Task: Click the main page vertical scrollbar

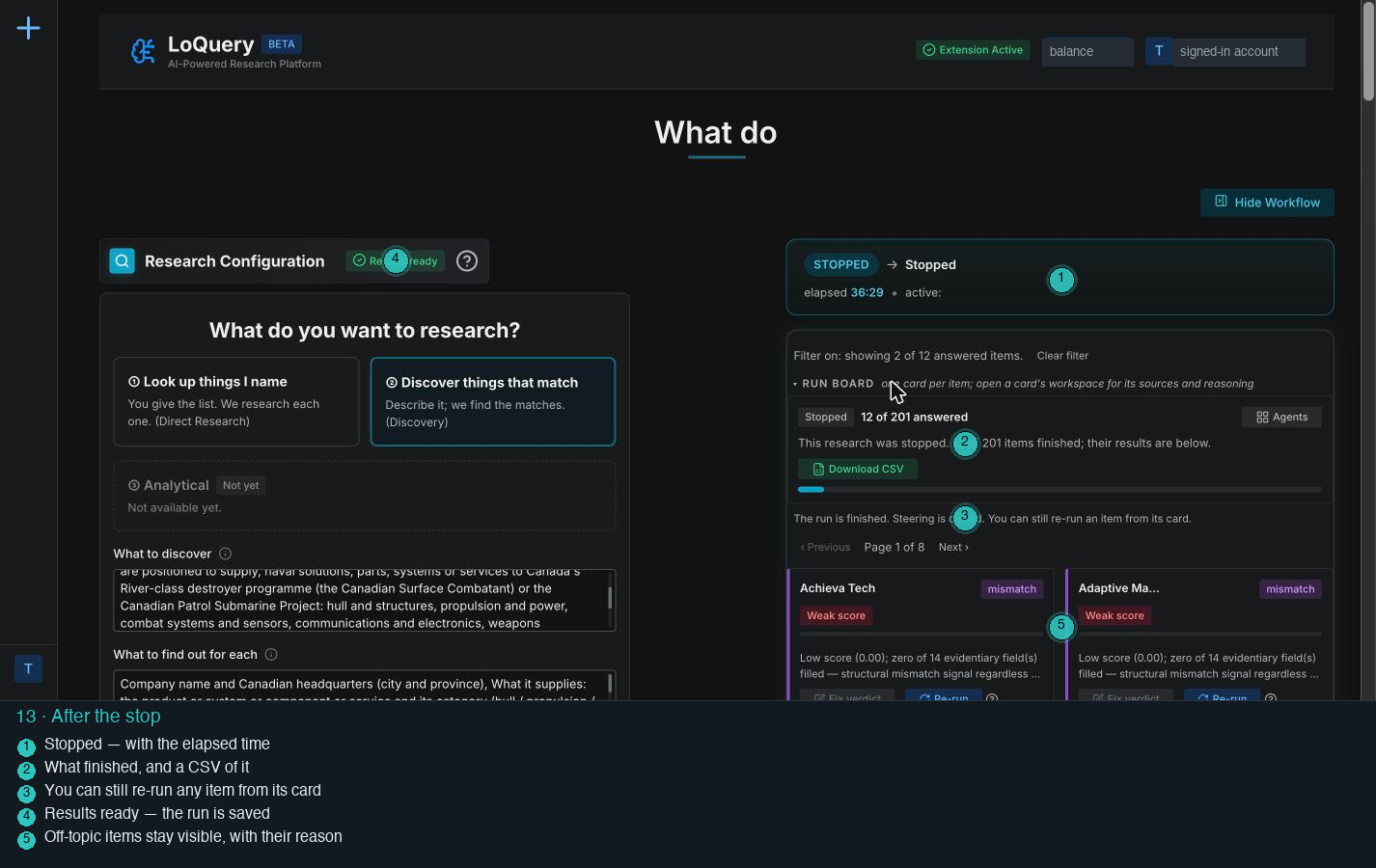Action: [1368, 51]
